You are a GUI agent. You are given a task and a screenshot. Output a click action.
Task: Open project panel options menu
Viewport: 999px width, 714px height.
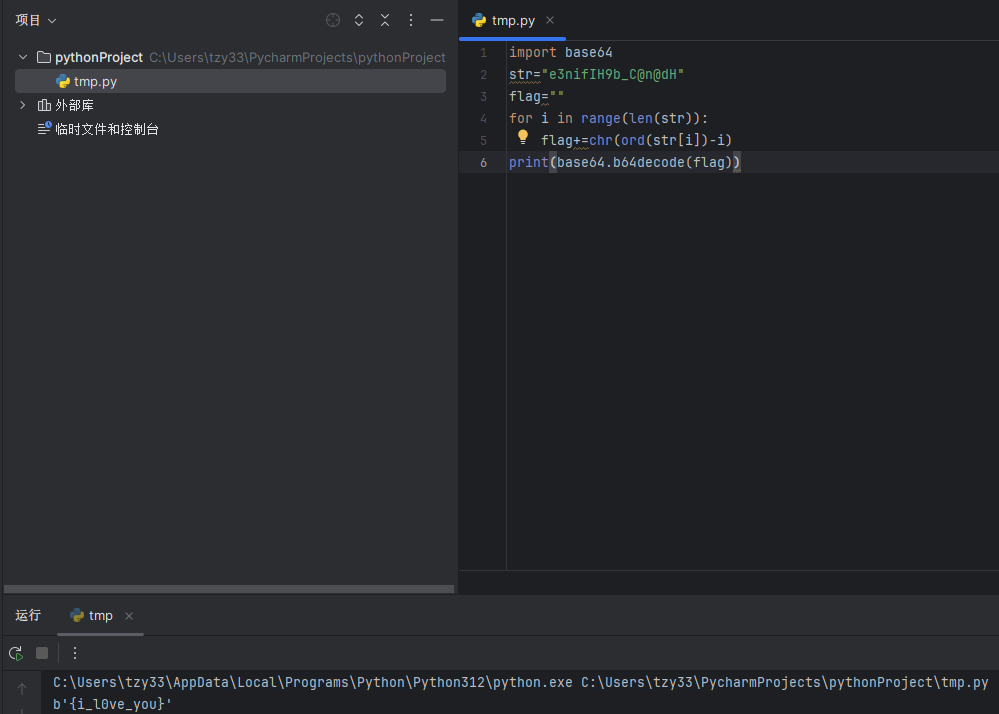(411, 20)
